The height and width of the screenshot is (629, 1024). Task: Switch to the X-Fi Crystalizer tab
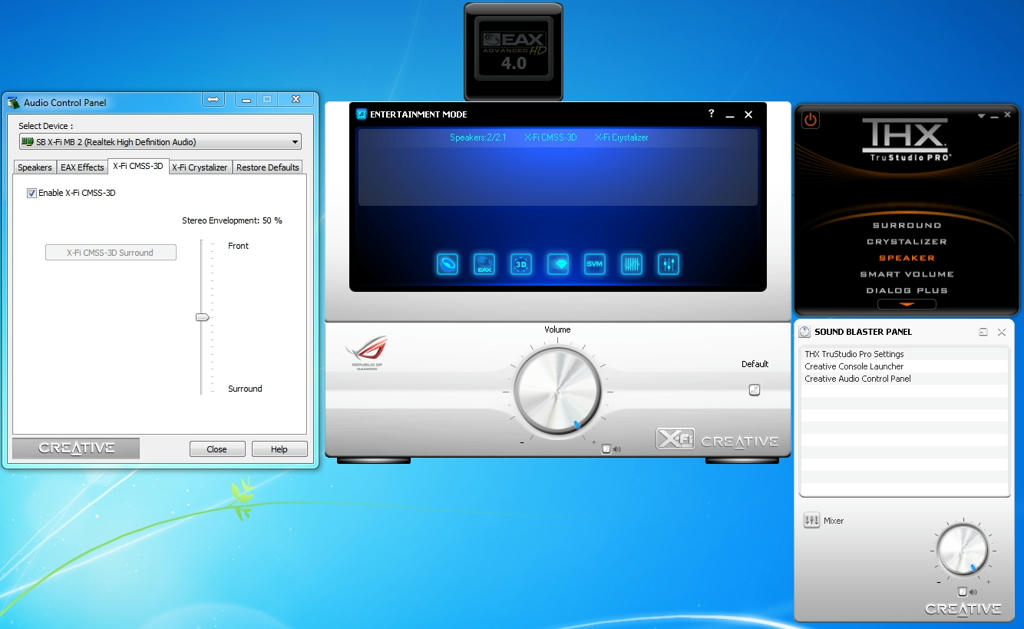(199, 167)
